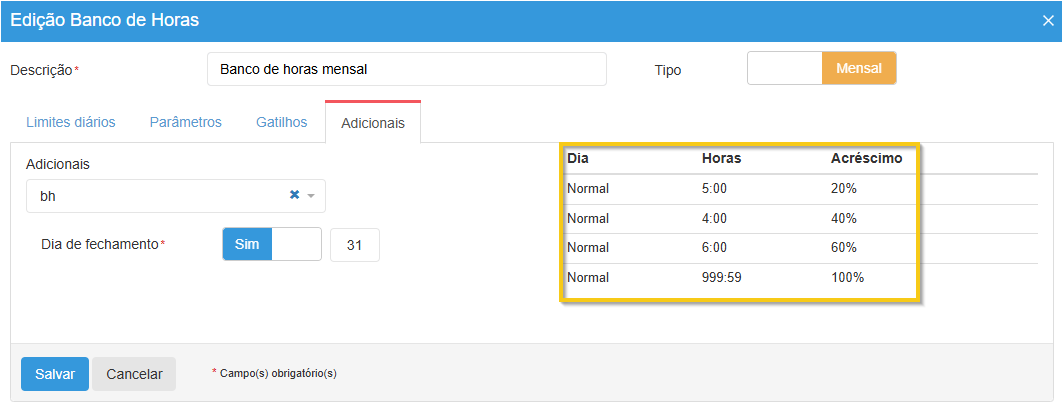Open the Adicionais combo box with 'bh'

pyautogui.click(x=160, y=196)
